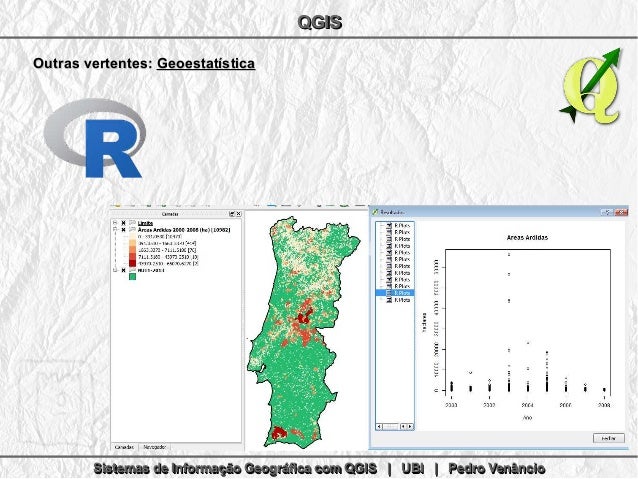Click the UBI footer text
The height and width of the screenshot is (479, 638).
click(413, 468)
